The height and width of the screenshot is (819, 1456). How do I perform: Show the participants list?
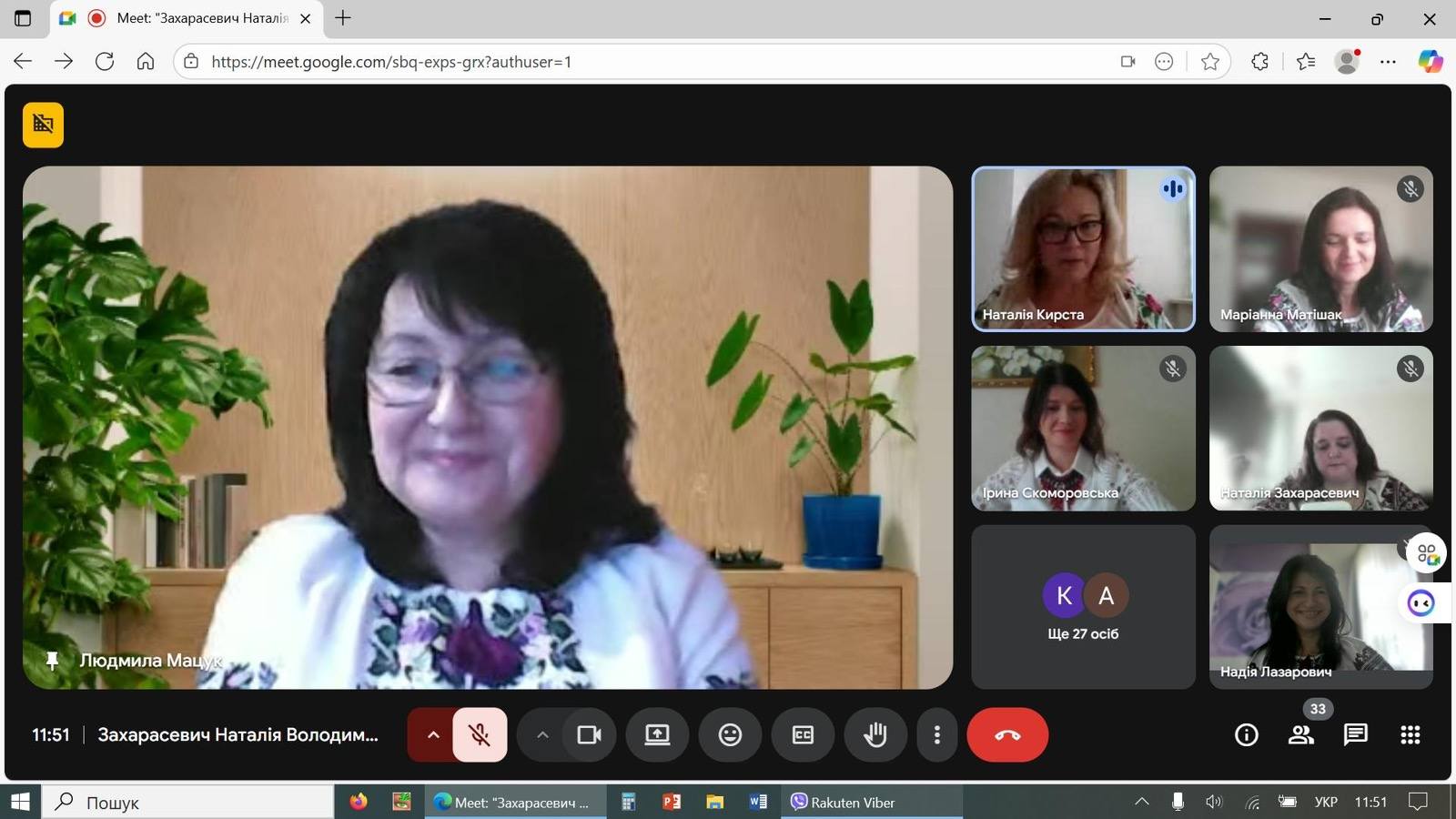tap(1301, 734)
